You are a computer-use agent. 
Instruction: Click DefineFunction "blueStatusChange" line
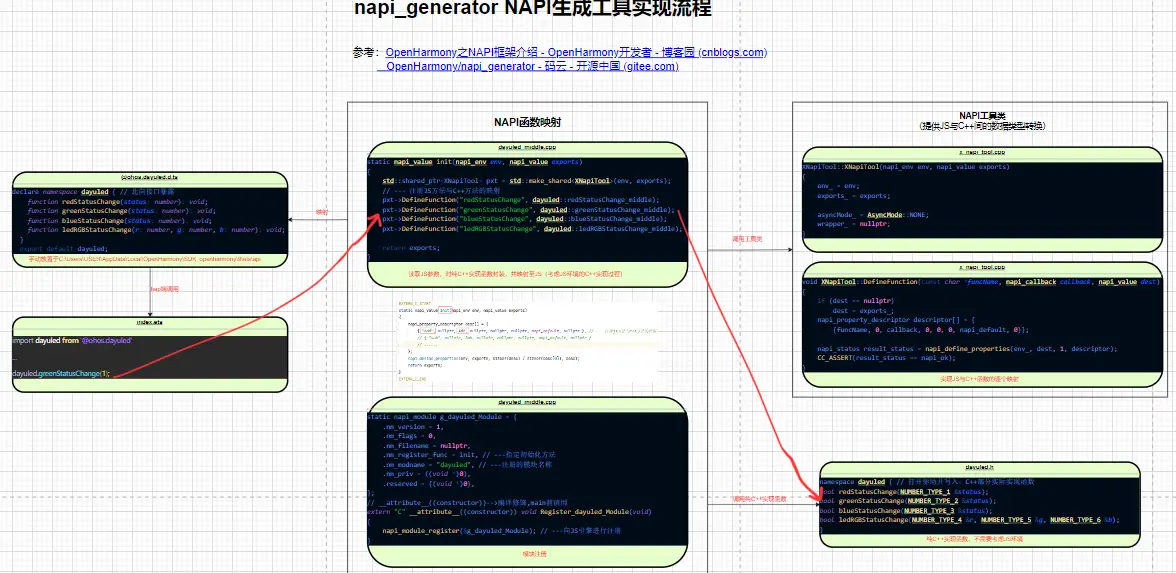tap(524, 219)
